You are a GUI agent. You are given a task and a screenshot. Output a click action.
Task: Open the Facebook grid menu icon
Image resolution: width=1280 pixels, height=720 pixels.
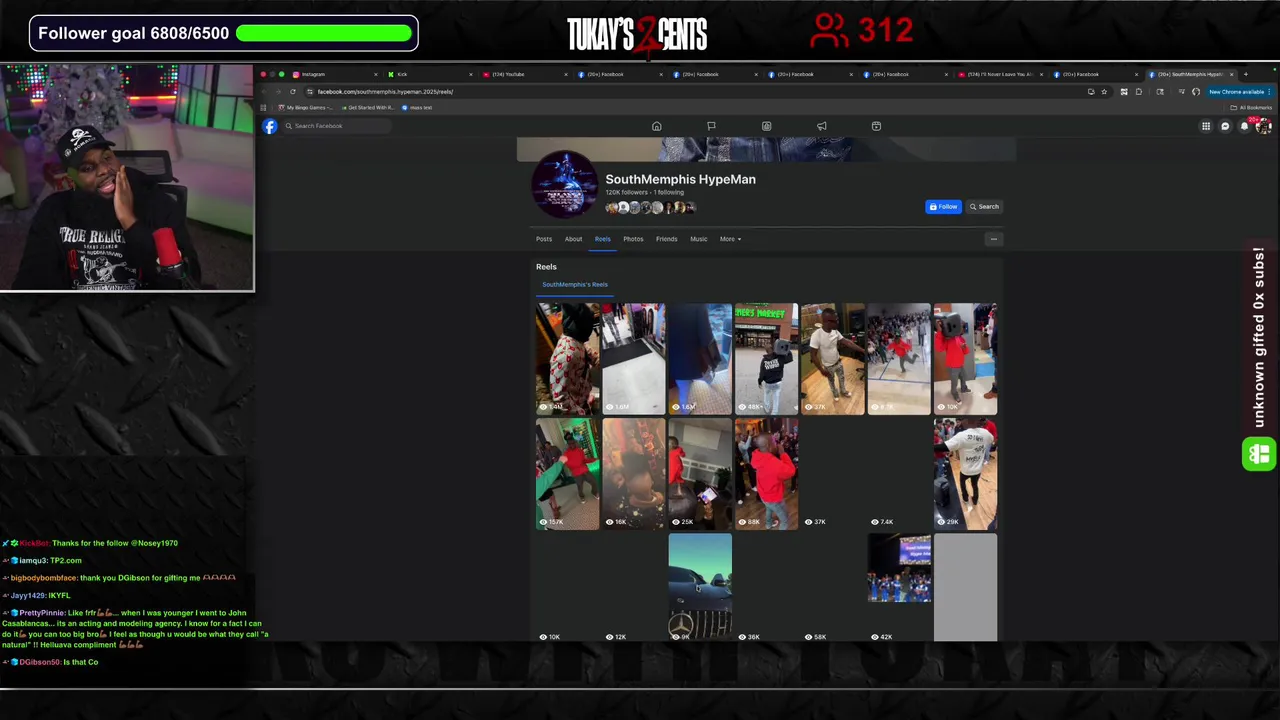pos(1206,126)
